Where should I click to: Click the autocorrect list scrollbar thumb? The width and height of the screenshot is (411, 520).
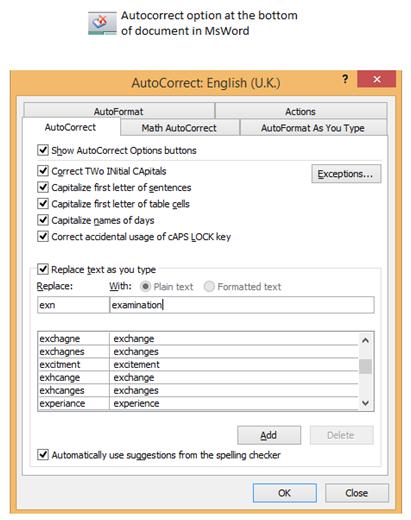click(x=365, y=367)
